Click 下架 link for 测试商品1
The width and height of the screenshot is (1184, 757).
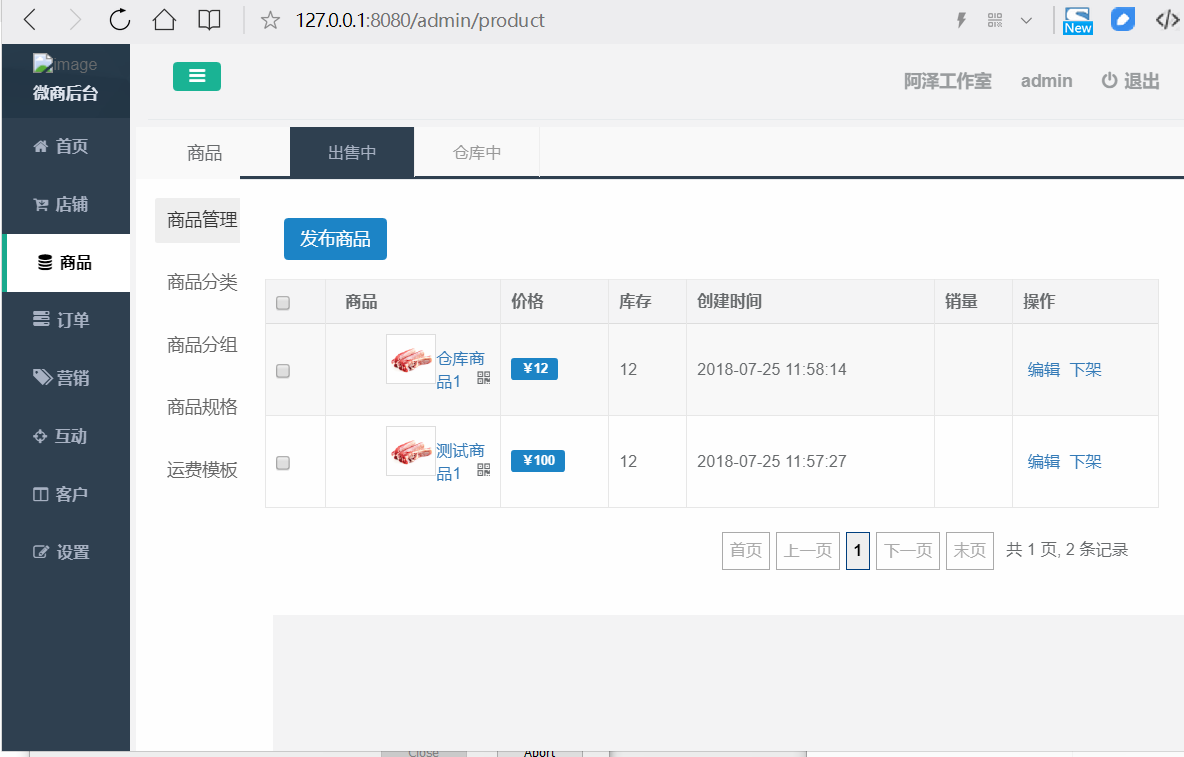[1086, 462]
